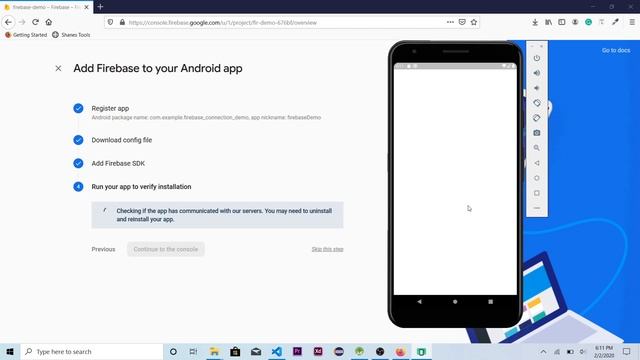
Task: Open Firefox home page icon
Action: 49,22
